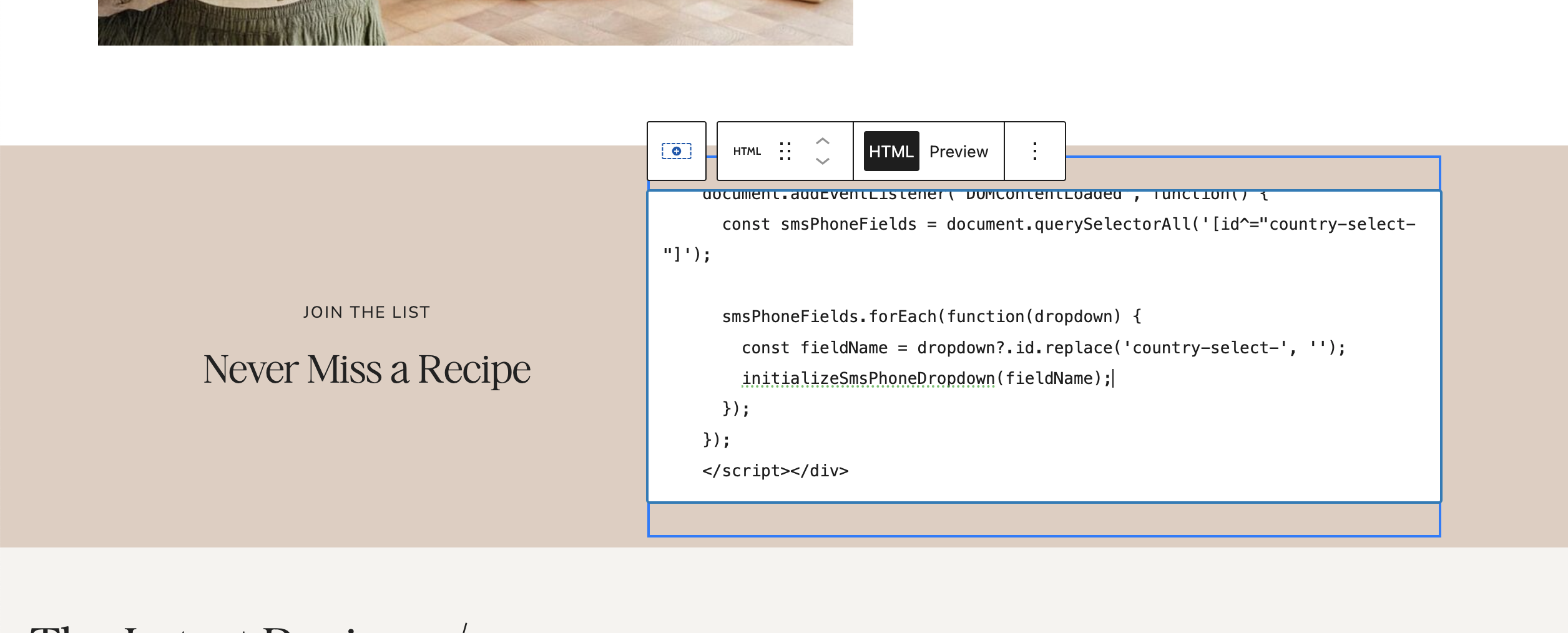Open the block options three-dot menu
This screenshot has width=1568, height=633.
click(1035, 151)
